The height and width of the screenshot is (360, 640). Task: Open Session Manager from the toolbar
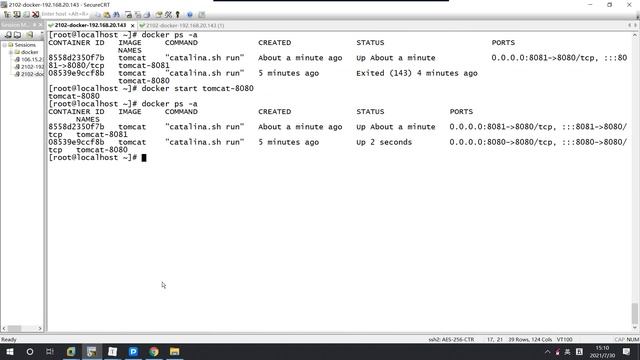[x=7, y=14]
